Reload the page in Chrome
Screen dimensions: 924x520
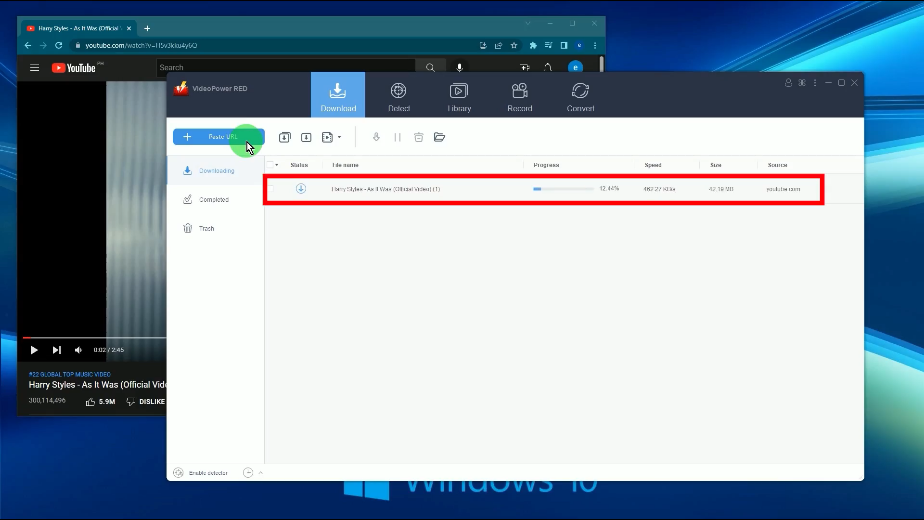pos(58,45)
